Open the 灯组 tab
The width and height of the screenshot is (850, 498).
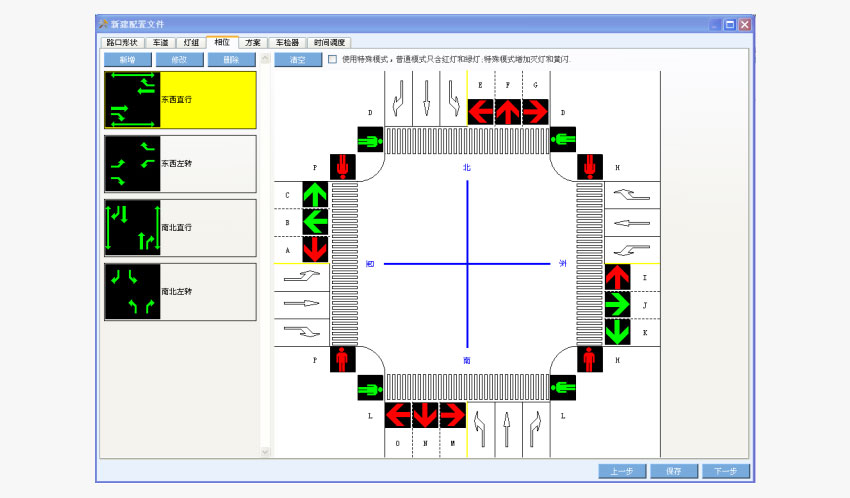pos(191,43)
